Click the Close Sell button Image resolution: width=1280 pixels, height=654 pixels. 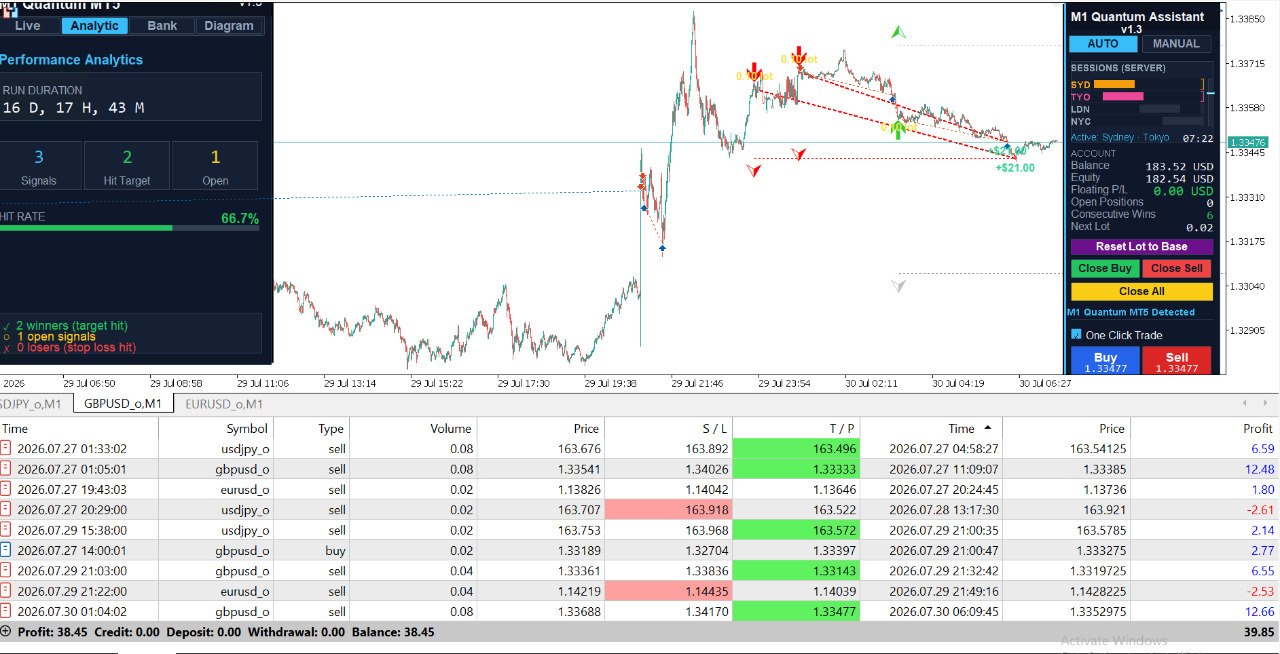1177,269
